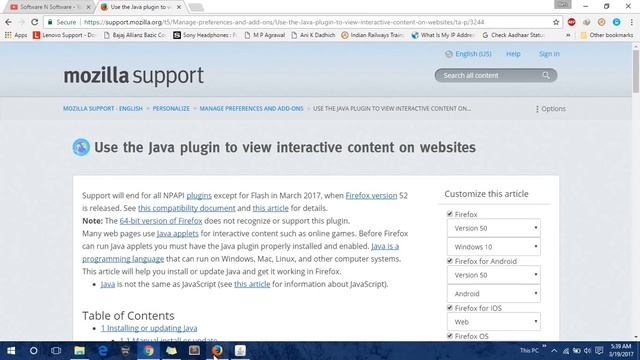Click Sign In link
Image resolution: width=640 pixels, height=360 pixels.
coord(549,54)
